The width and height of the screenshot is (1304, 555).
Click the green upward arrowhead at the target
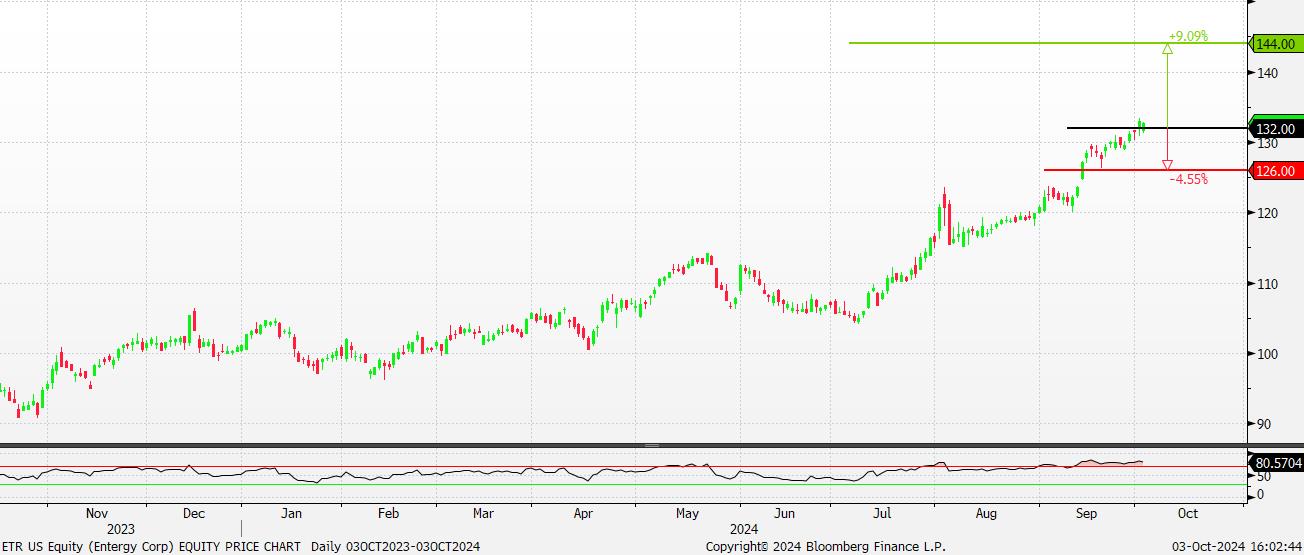tap(1167, 49)
